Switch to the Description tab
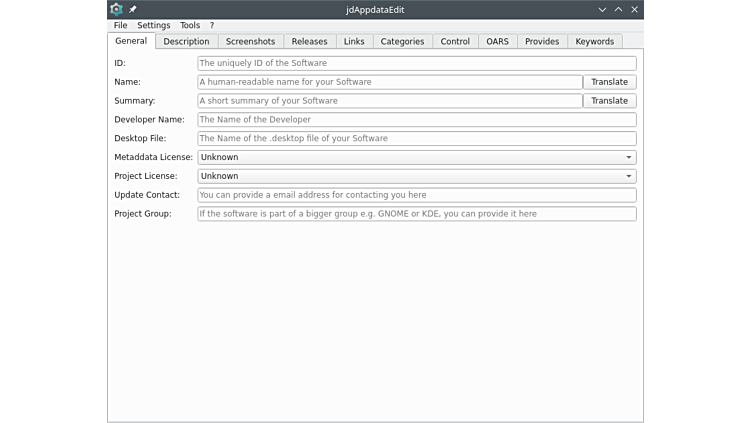The width and height of the screenshot is (752, 423). click(x=186, y=41)
